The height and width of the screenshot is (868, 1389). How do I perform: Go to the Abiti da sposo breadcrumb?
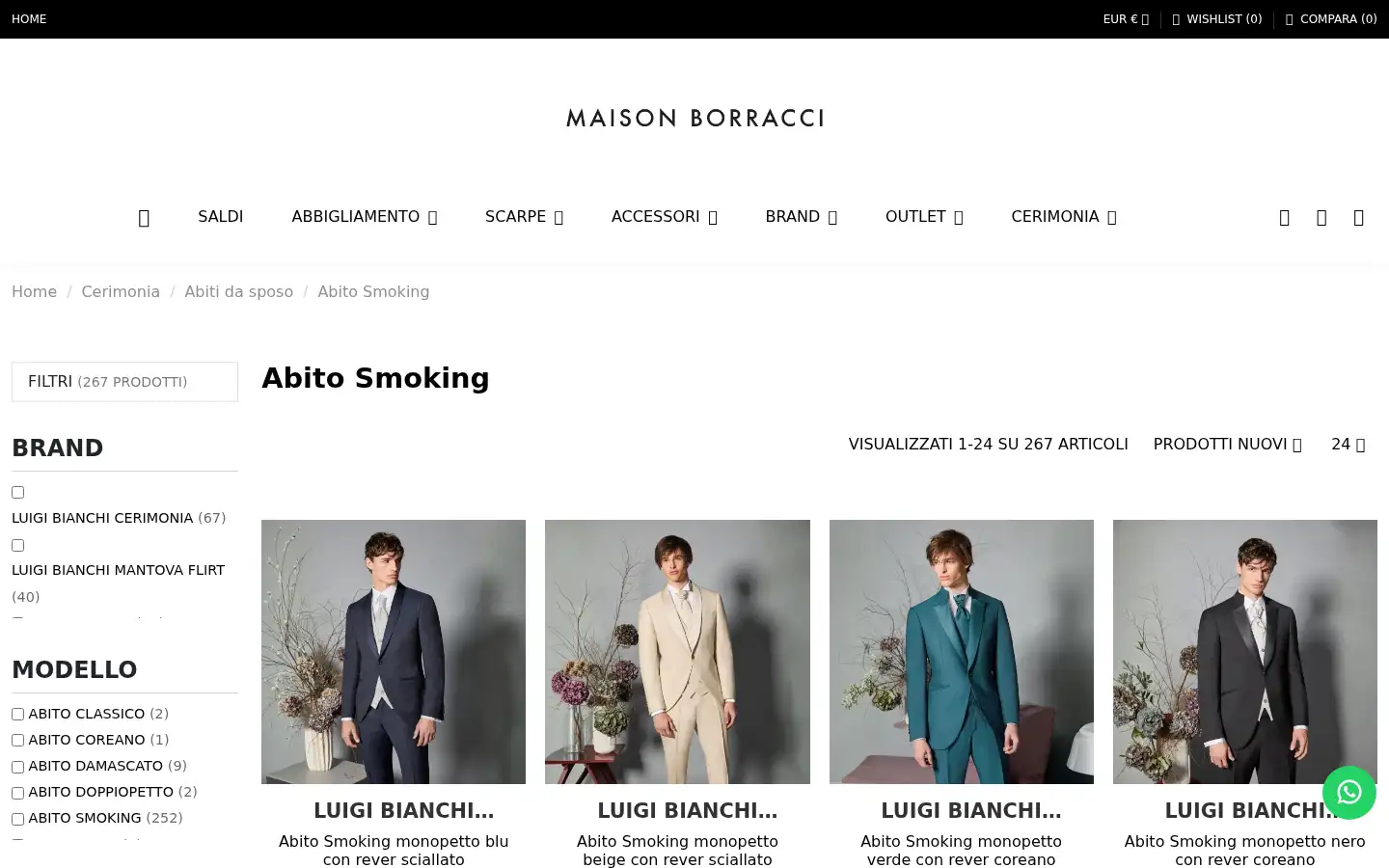pos(239,292)
